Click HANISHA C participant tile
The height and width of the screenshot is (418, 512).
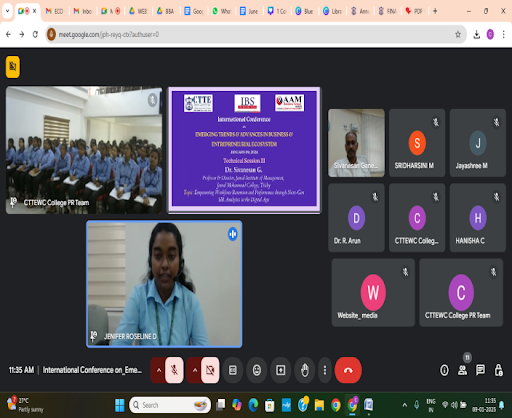pyautogui.click(x=478, y=217)
